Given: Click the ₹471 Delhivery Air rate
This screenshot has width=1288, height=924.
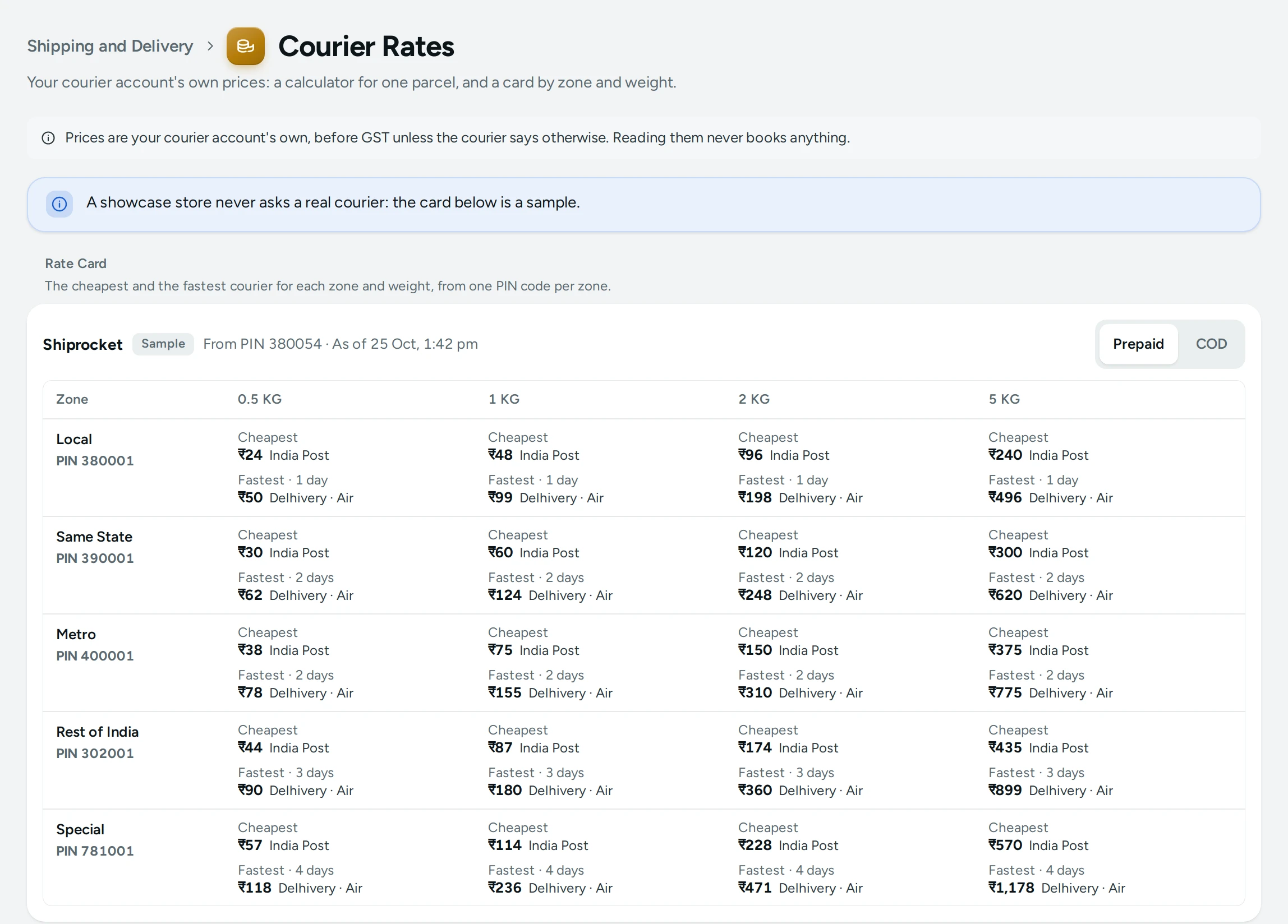Looking at the screenshot, I should pyautogui.click(x=800, y=888).
